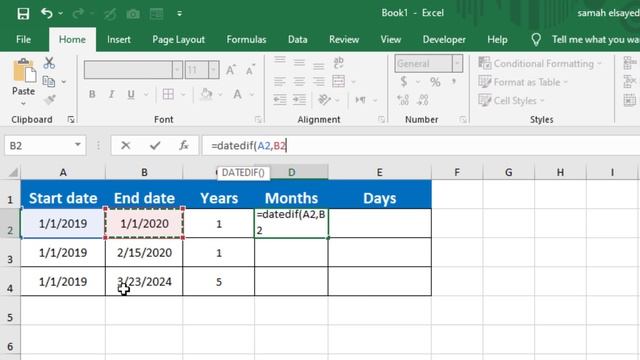Open Format as Table menu
Screen dimensions: 640x360
pyautogui.click(x=523, y=82)
